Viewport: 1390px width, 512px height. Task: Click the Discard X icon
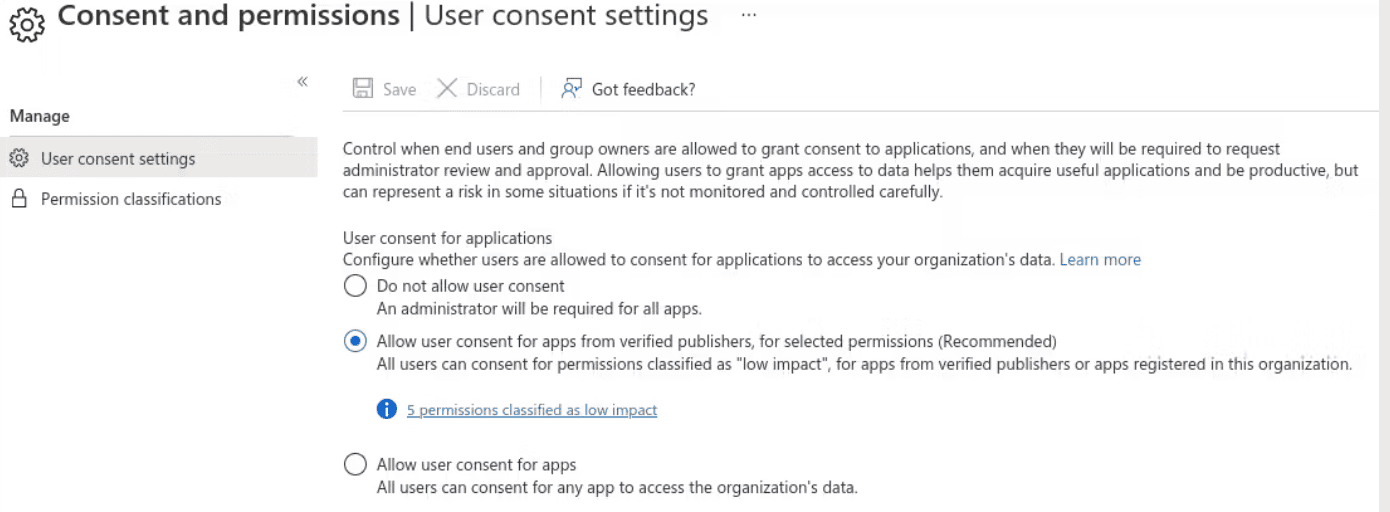tap(447, 89)
